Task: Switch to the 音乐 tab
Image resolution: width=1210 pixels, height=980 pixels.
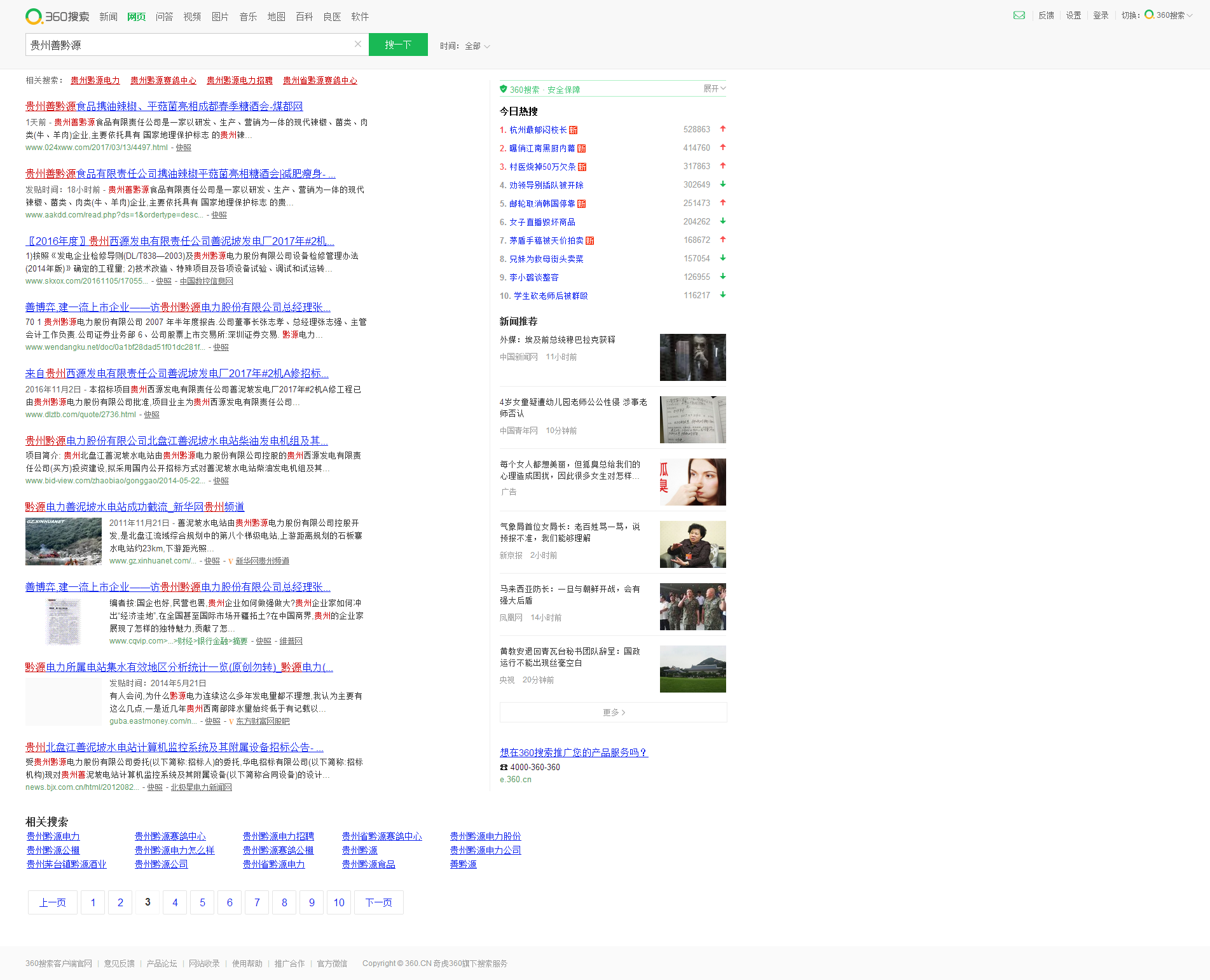Action: (248, 17)
